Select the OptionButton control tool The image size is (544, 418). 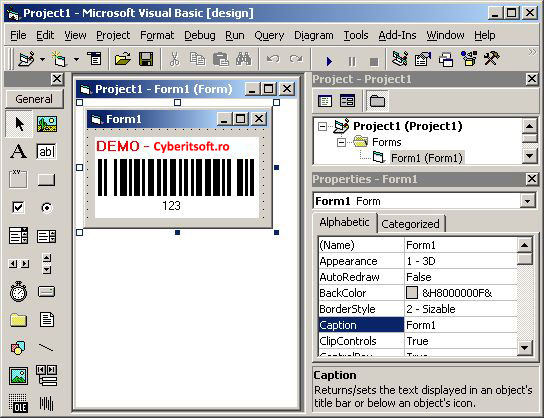[46, 207]
